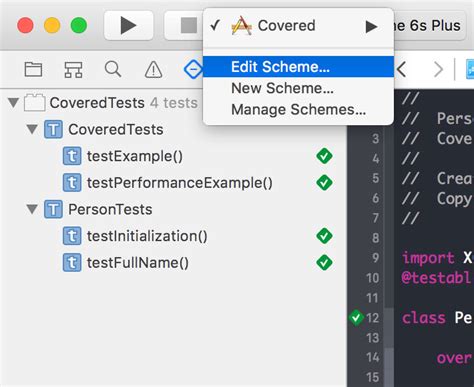Select the PersonTests test class row

click(x=173, y=209)
